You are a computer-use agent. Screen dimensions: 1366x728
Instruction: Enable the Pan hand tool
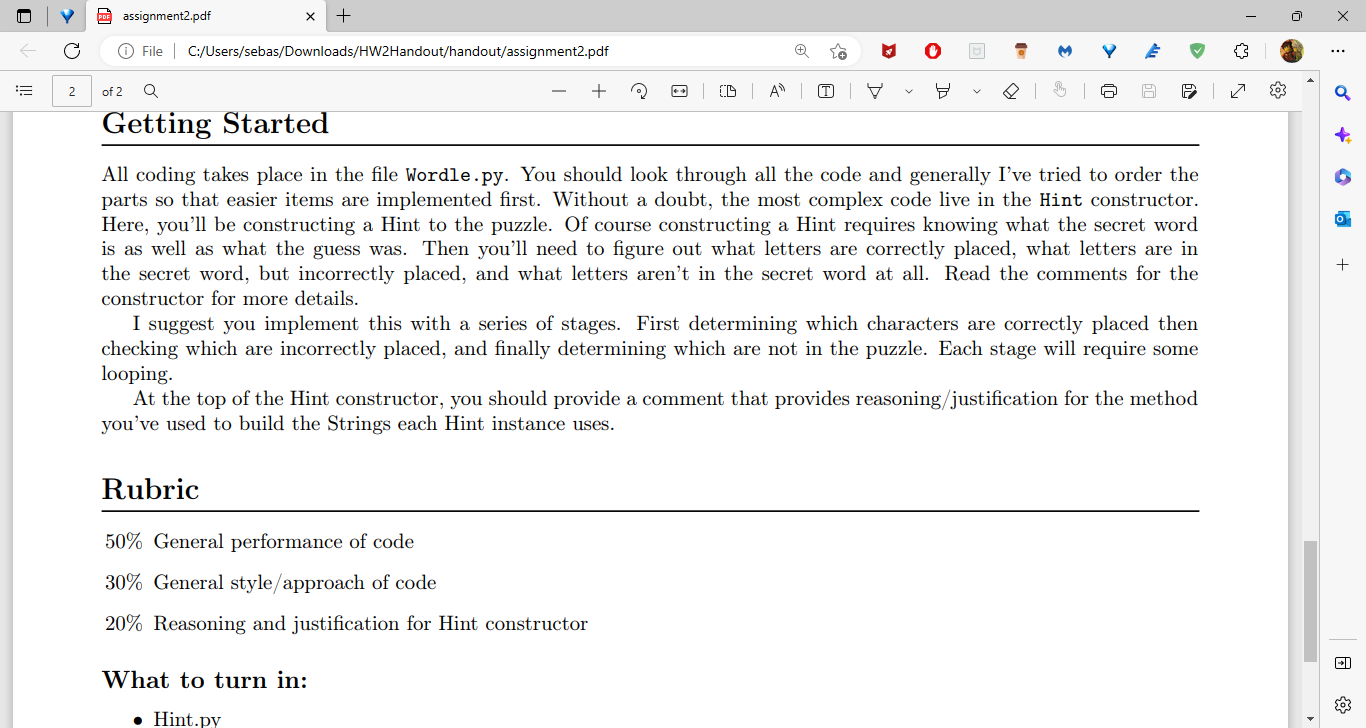1060,90
